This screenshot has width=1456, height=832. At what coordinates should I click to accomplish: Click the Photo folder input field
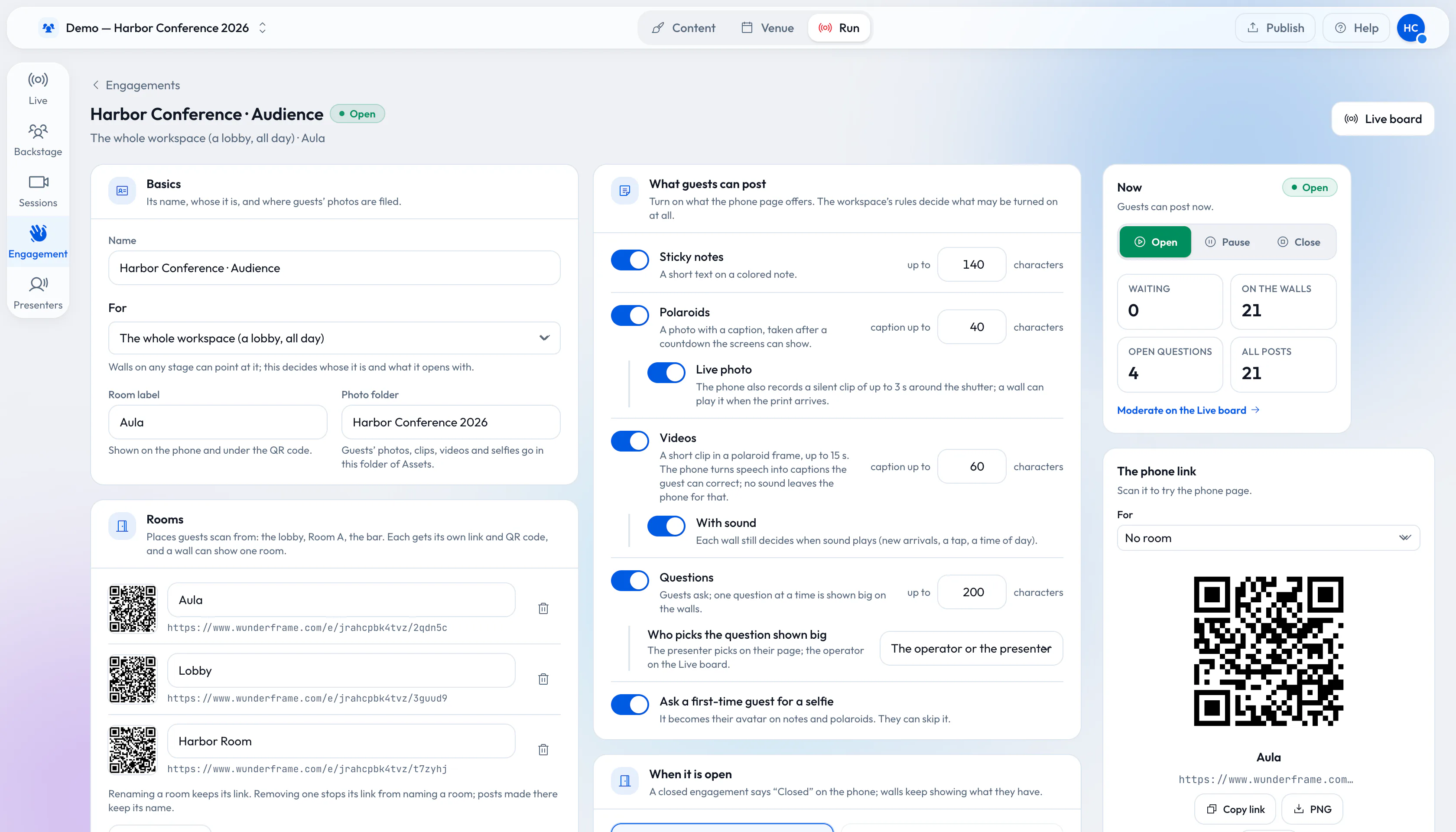(451, 422)
